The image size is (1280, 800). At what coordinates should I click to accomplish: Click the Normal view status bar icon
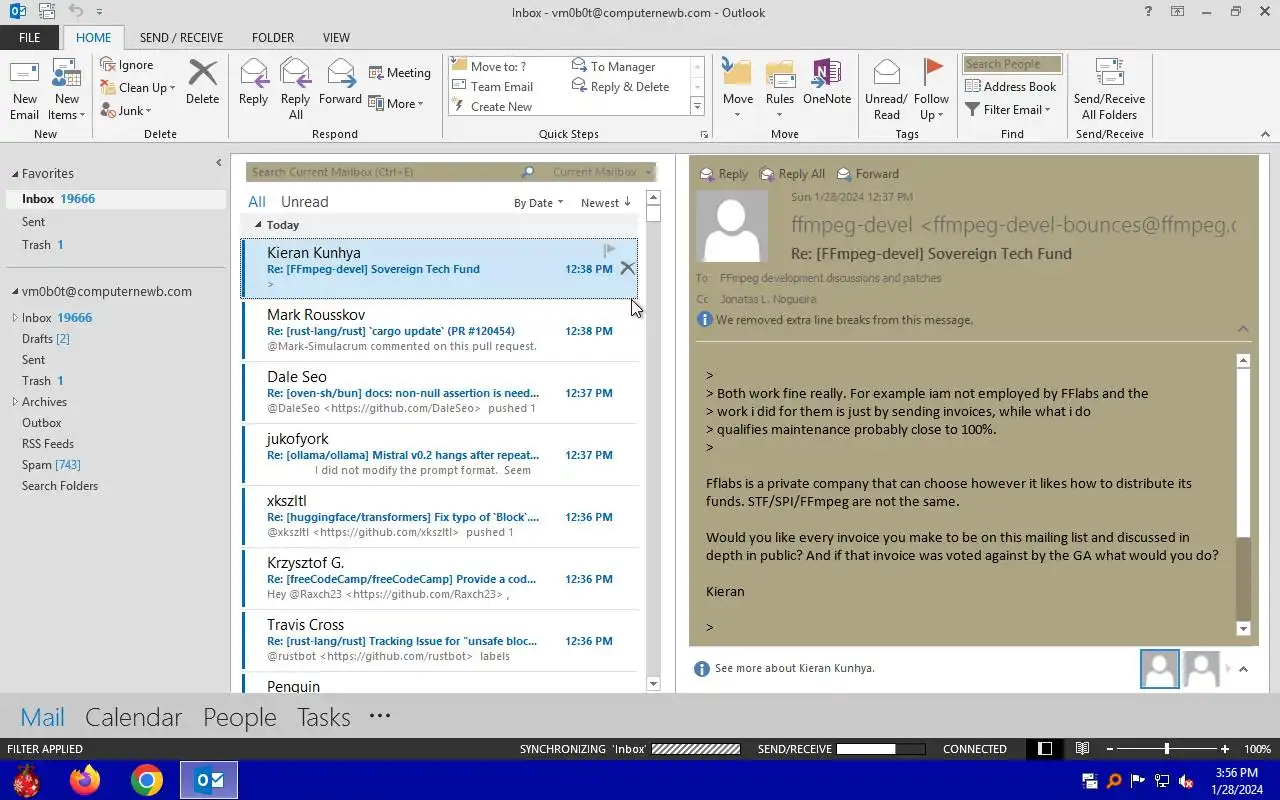click(1045, 749)
